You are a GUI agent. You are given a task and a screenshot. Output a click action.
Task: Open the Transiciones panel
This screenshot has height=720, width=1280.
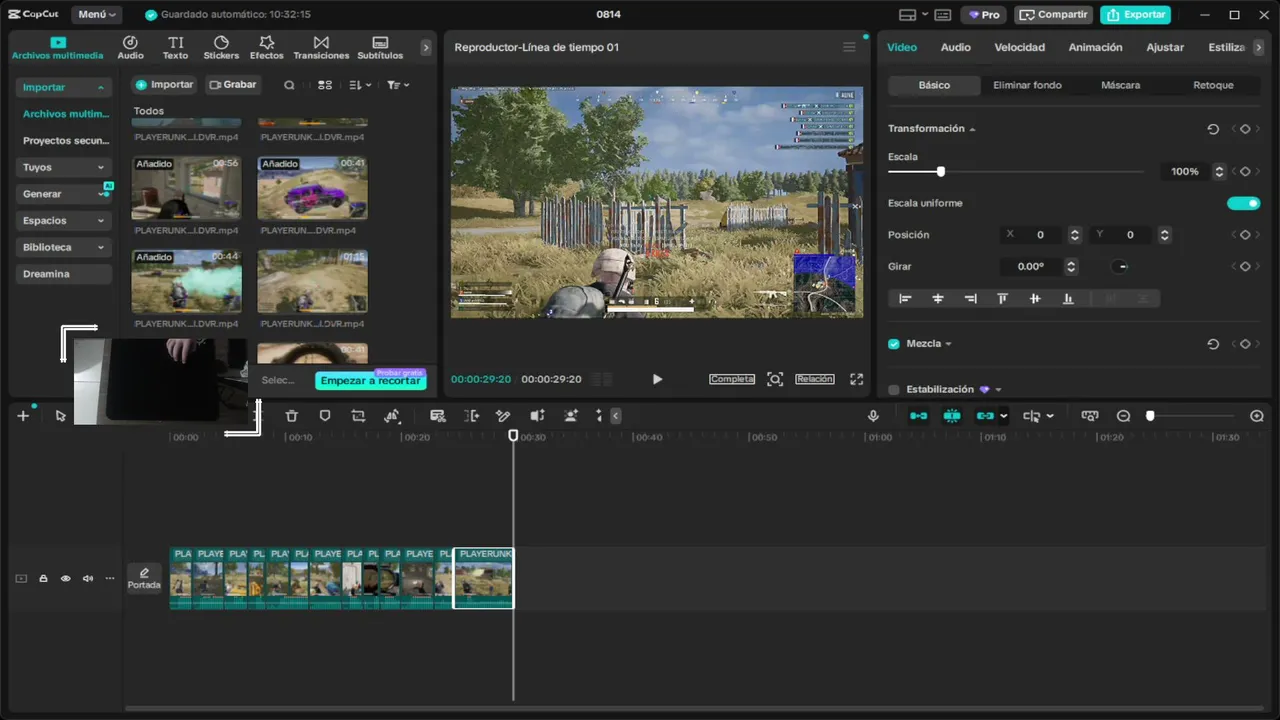pyautogui.click(x=321, y=47)
